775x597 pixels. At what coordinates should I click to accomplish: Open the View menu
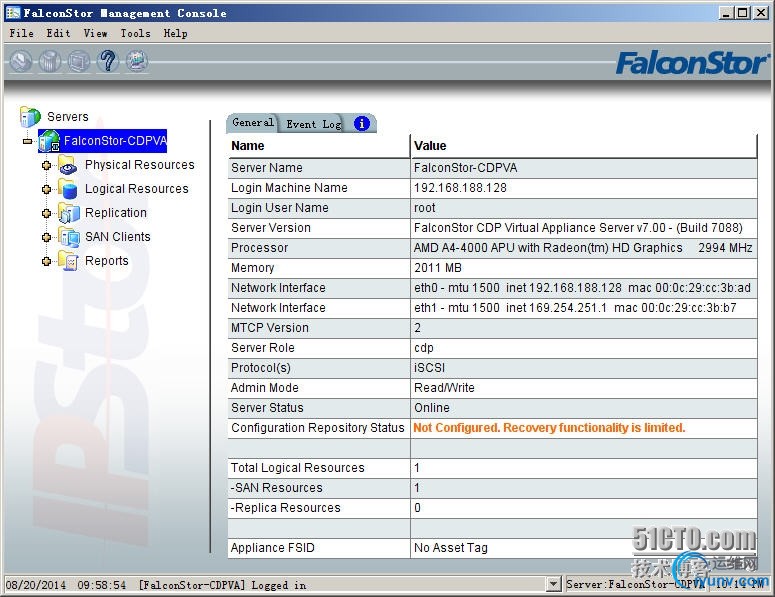tap(95, 33)
